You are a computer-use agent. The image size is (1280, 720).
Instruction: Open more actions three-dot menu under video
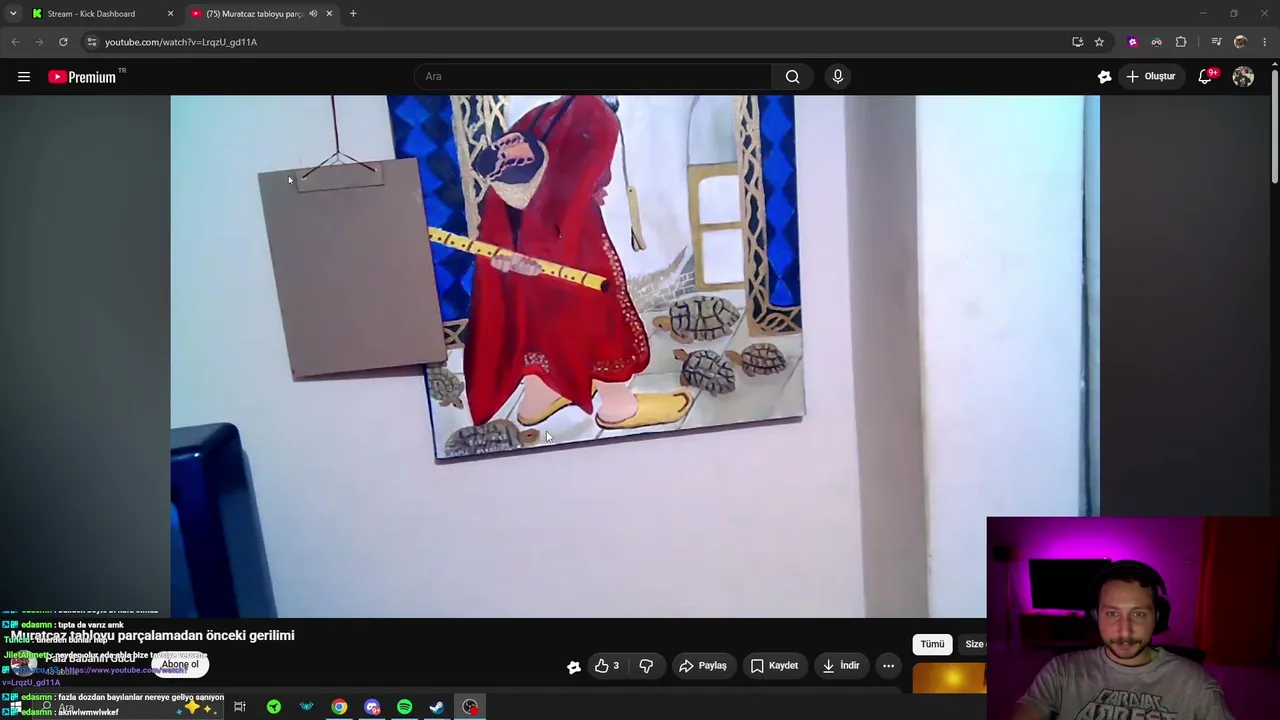pos(888,666)
